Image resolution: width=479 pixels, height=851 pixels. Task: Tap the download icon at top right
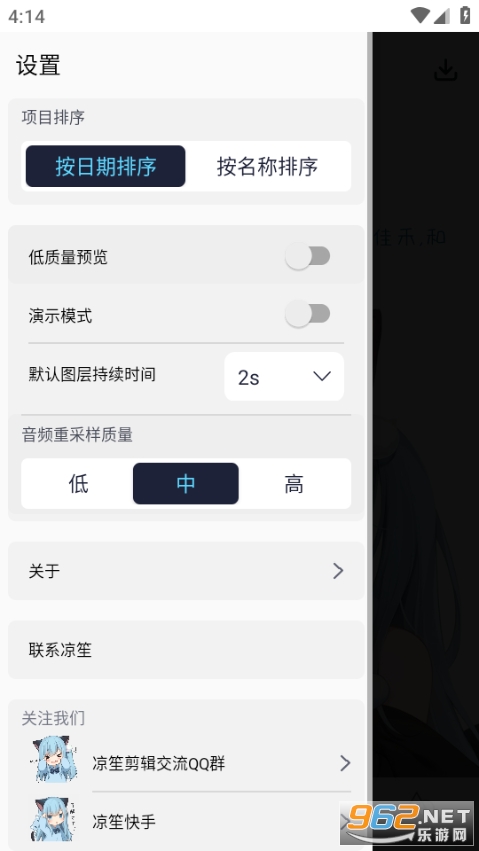(446, 70)
